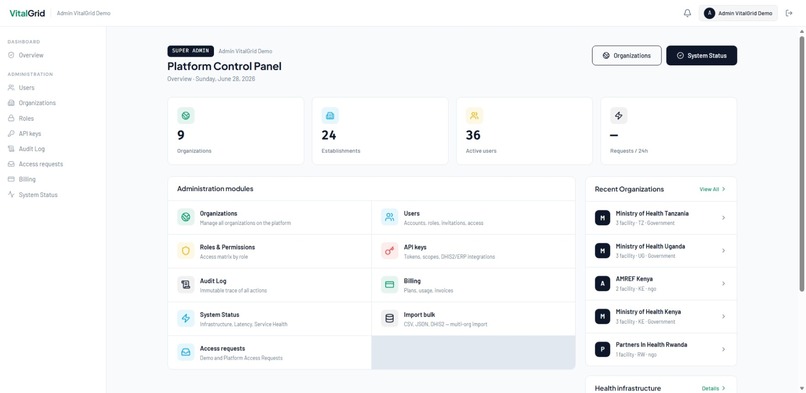Click the Audit Log sidebar icon
The height and width of the screenshot is (393, 806).
pyautogui.click(x=11, y=149)
